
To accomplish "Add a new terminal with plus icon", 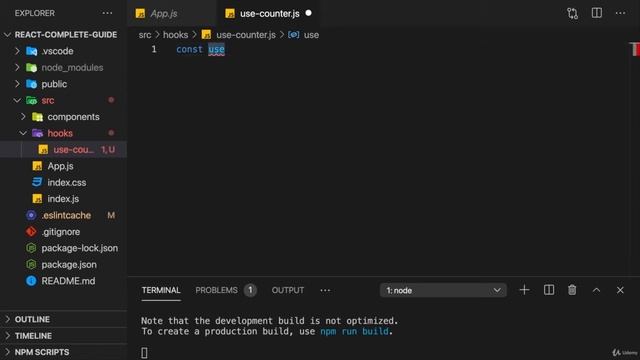I will pos(524,290).
